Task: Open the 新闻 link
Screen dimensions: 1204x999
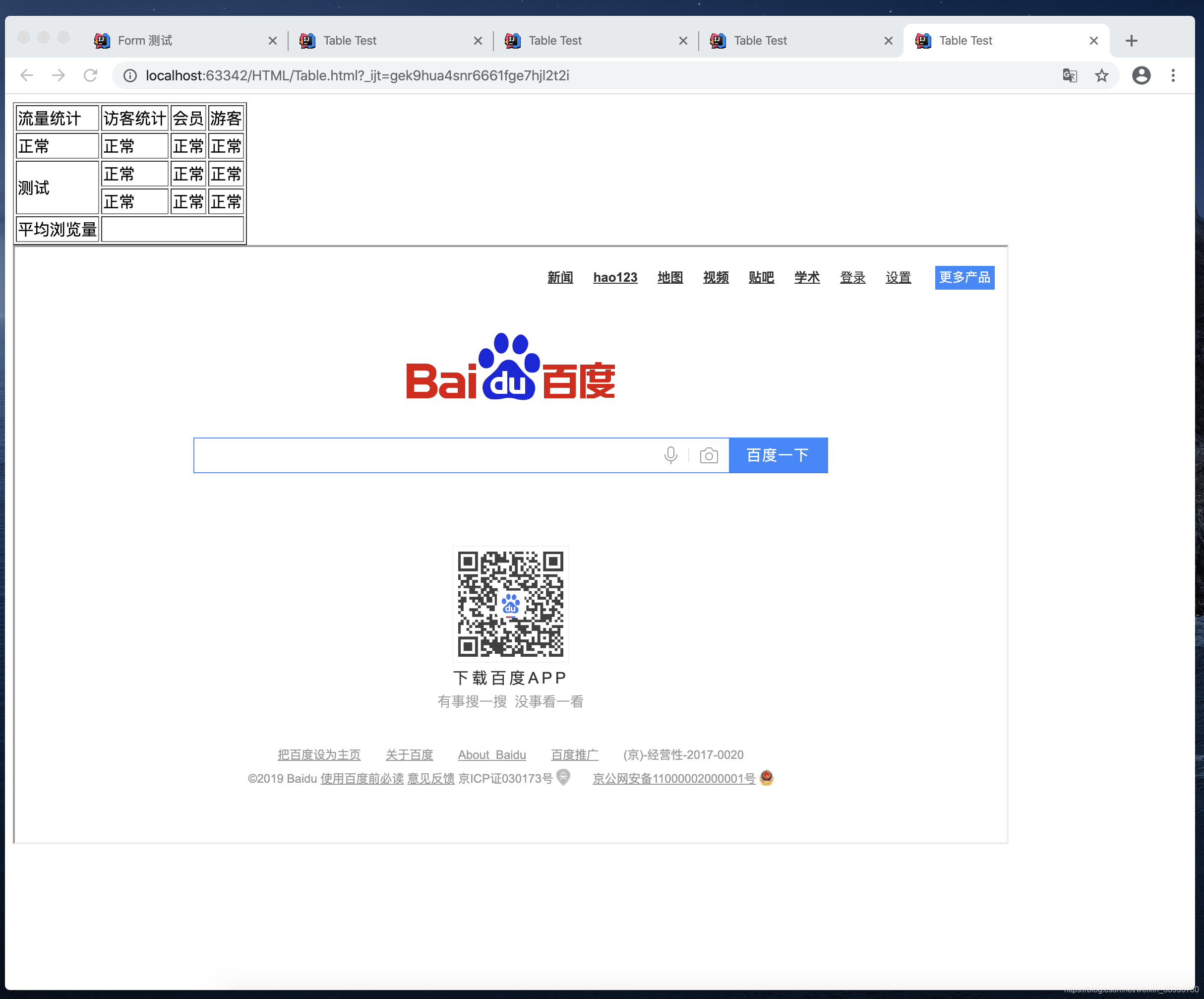Action: [559, 278]
